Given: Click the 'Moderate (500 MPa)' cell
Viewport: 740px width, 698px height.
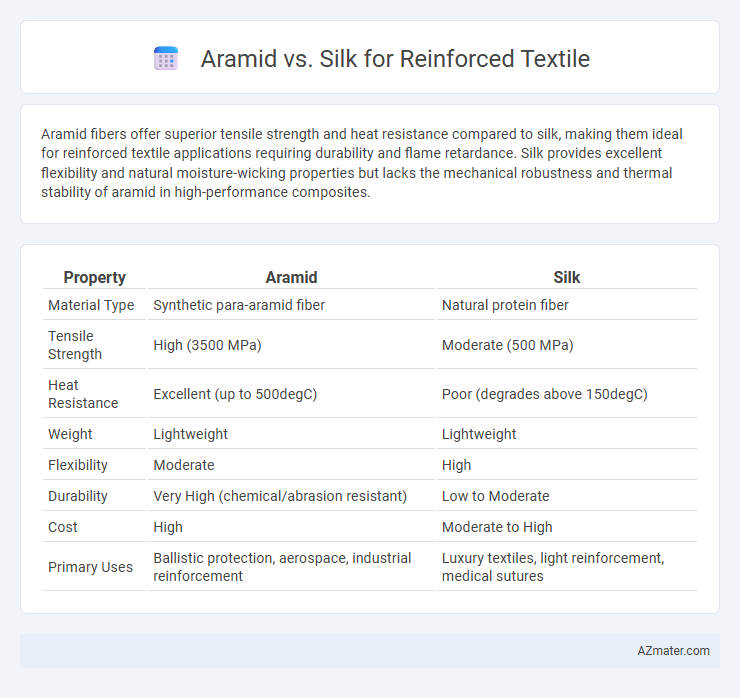Looking at the screenshot, I should [507, 345].
